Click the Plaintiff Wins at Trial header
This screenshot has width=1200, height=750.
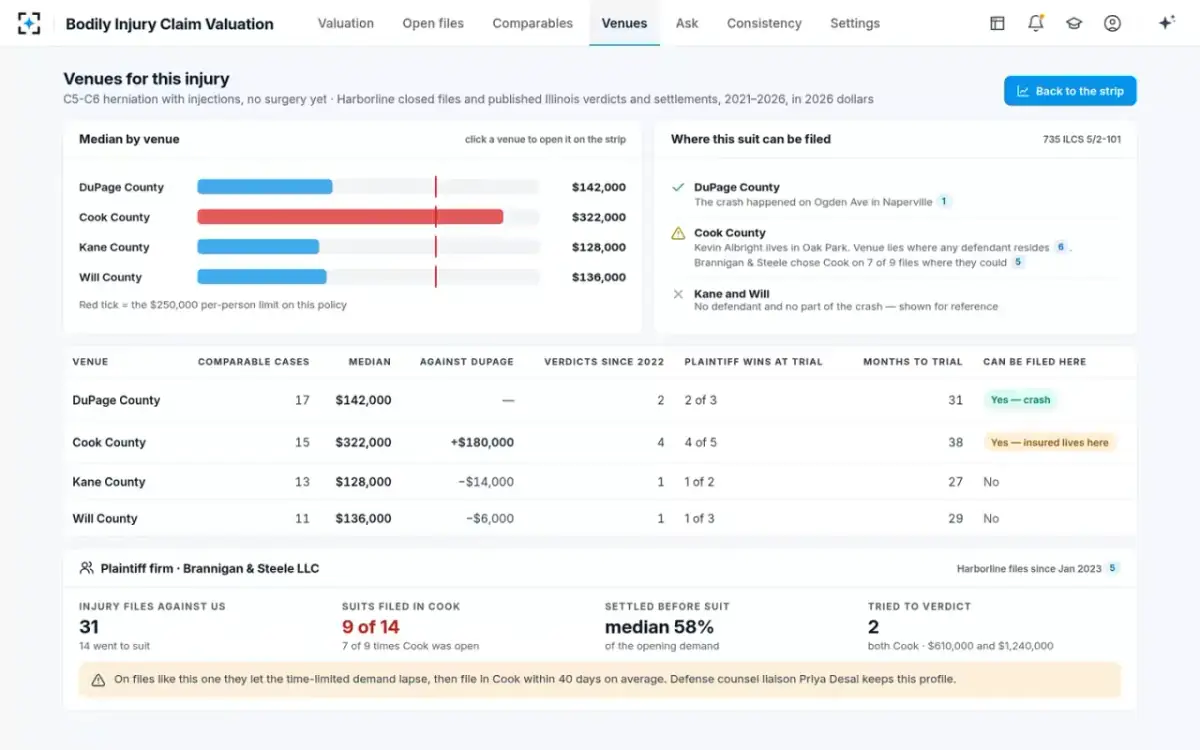(753, 362)
